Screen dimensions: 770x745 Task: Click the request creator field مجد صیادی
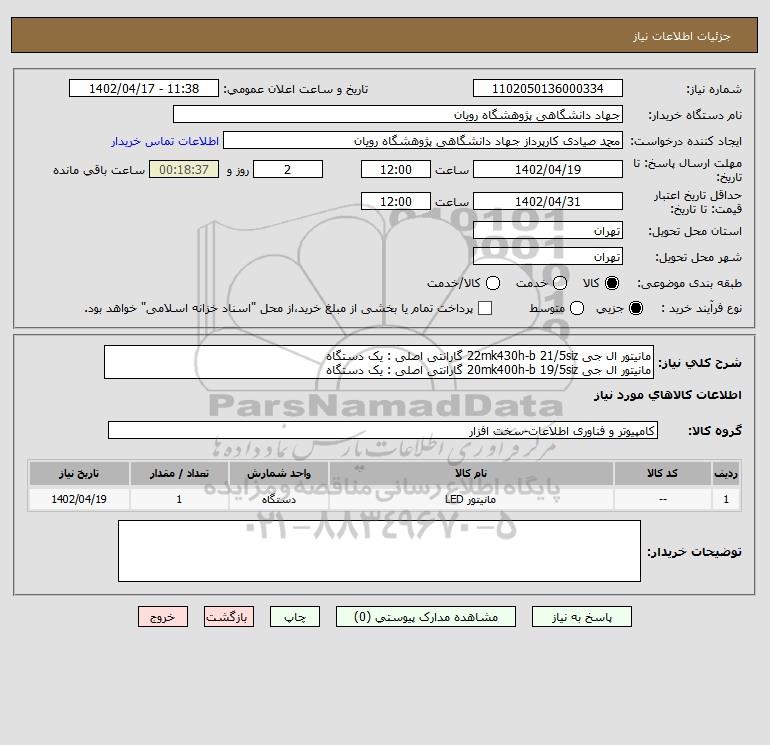(x=423, y=140)
